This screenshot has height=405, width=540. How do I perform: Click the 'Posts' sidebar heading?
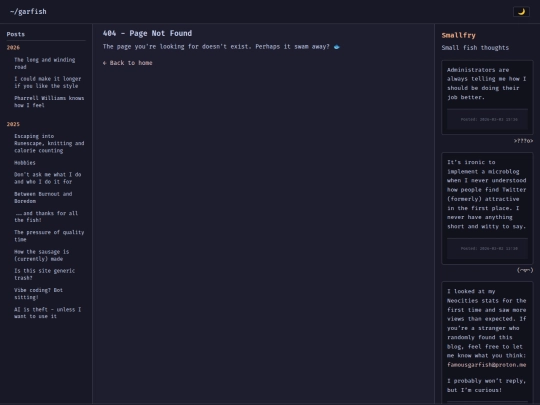pyautogui.click(x=15, y=34)
